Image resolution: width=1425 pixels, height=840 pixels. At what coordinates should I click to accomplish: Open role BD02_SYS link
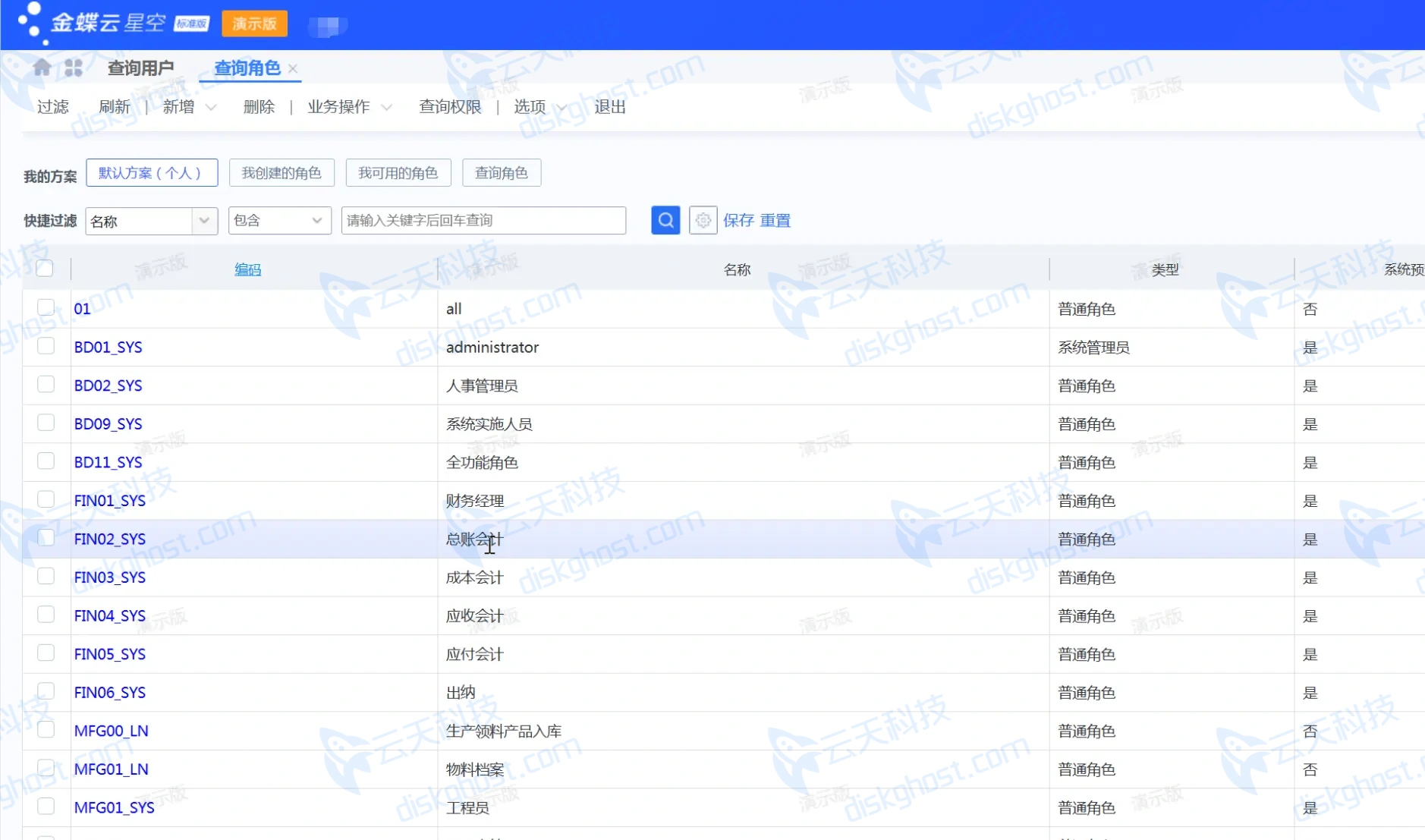[x=108, y=385]
